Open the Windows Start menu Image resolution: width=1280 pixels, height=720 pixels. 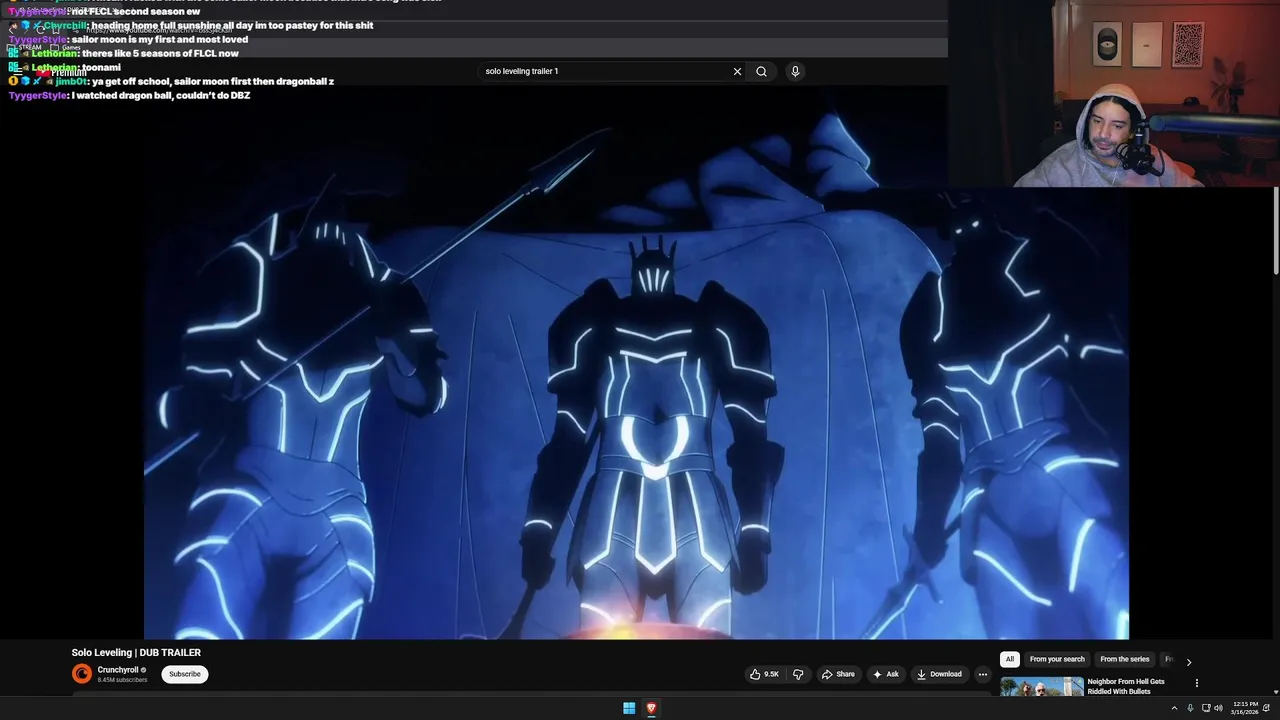pos(629,708)
